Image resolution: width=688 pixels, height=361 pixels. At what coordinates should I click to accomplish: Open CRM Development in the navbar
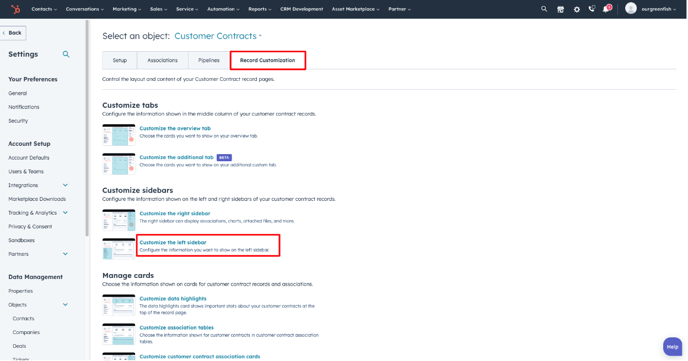pyautogui.click(x=301, y=9)
